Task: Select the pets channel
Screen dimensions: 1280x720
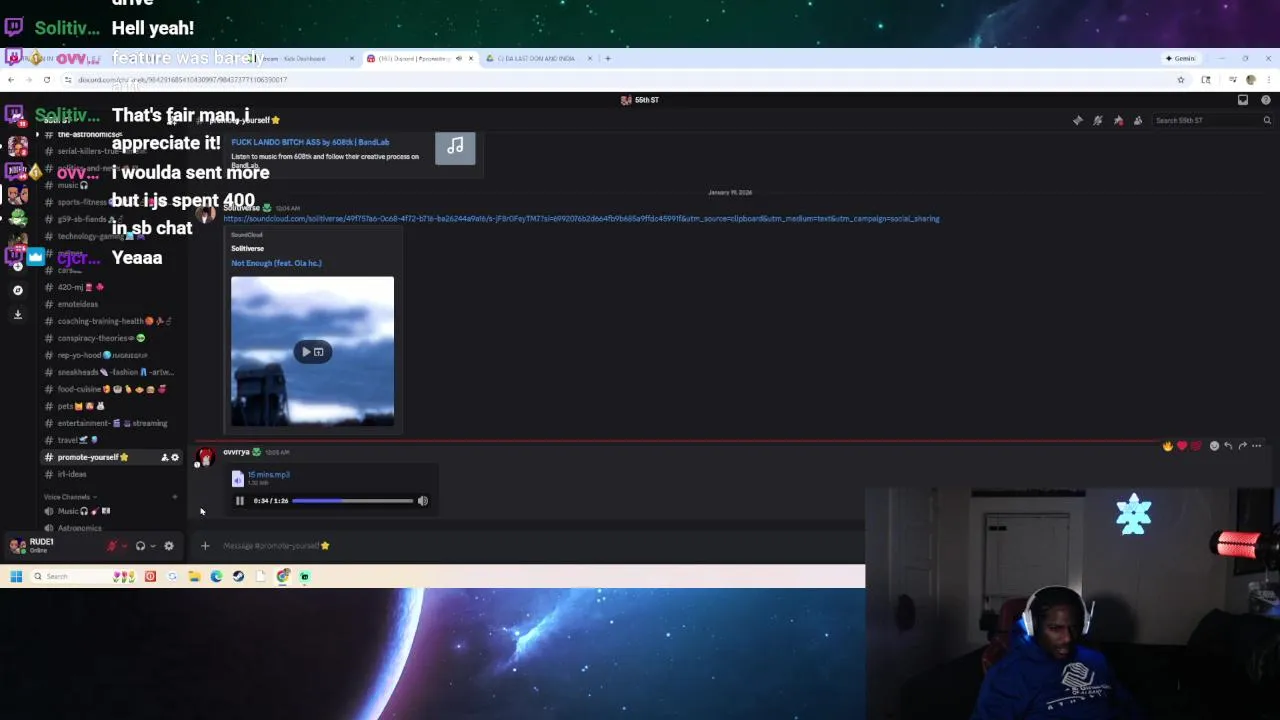Action: tap(110, 406)
